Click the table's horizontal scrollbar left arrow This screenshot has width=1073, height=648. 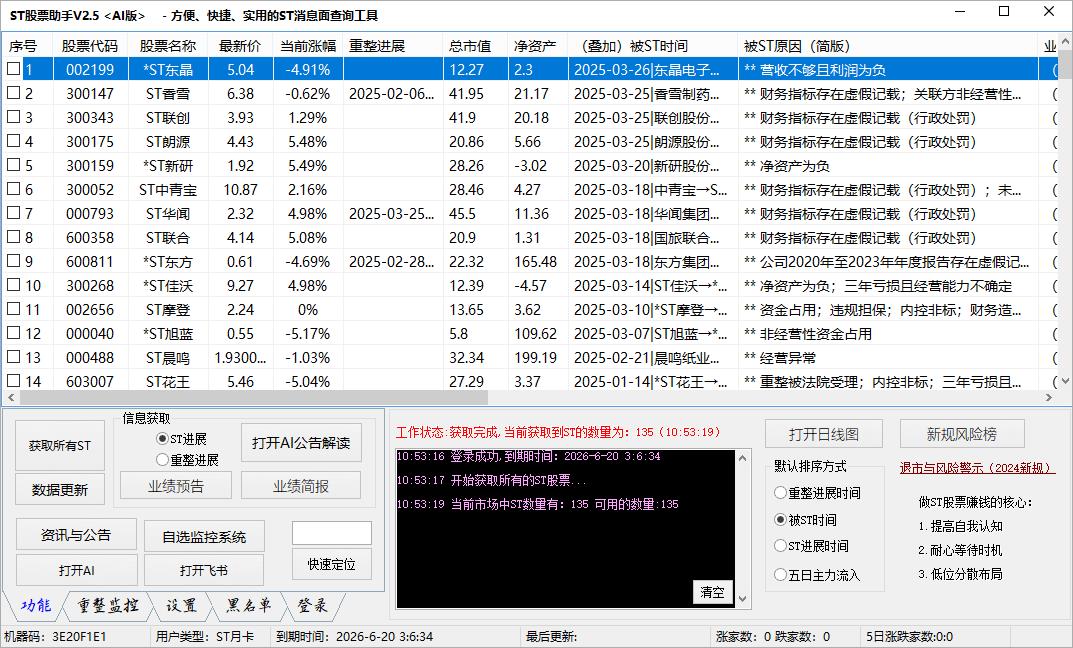[x=10, y=397]
